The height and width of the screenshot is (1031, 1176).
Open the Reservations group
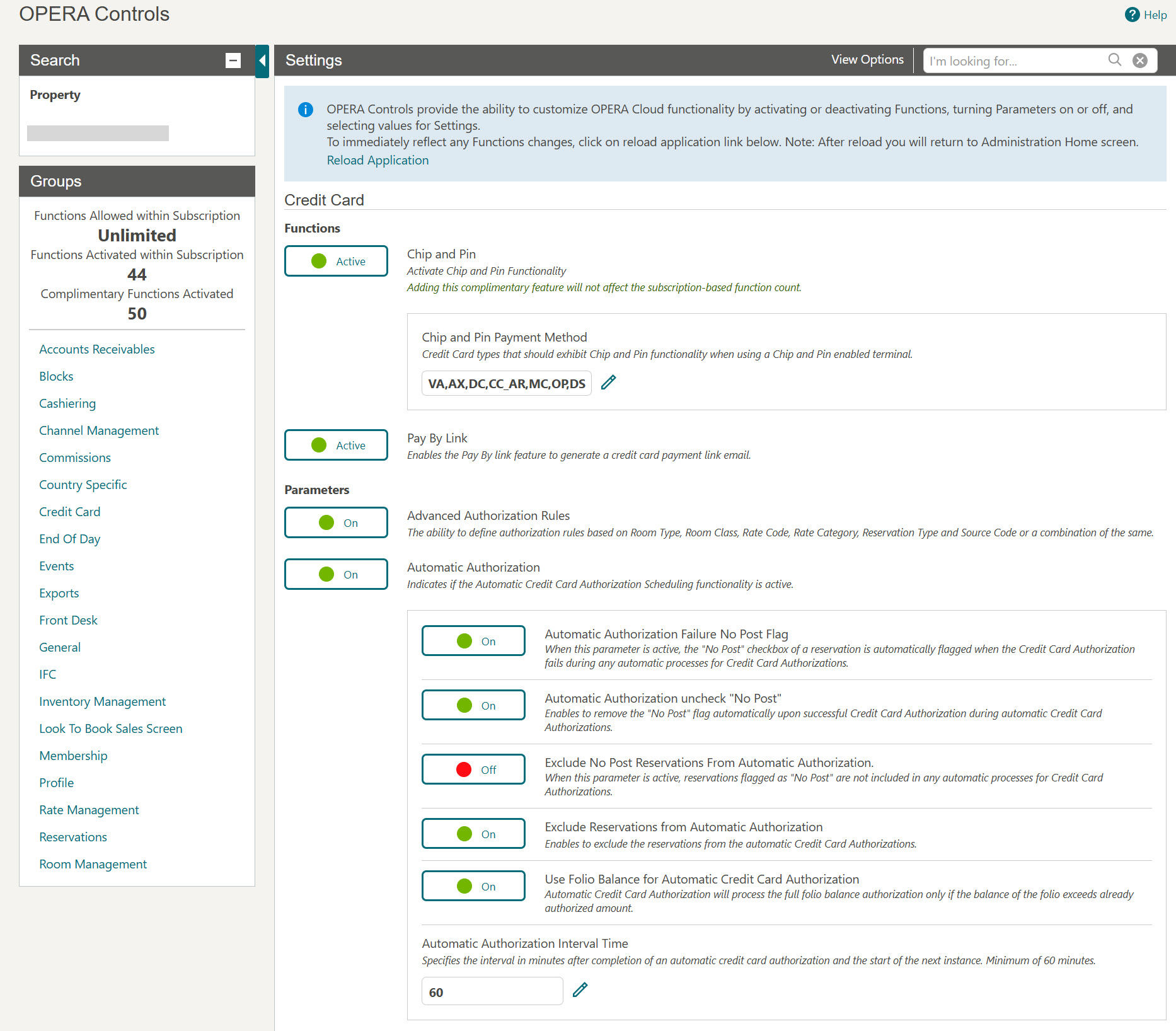(x=73, y=836)
